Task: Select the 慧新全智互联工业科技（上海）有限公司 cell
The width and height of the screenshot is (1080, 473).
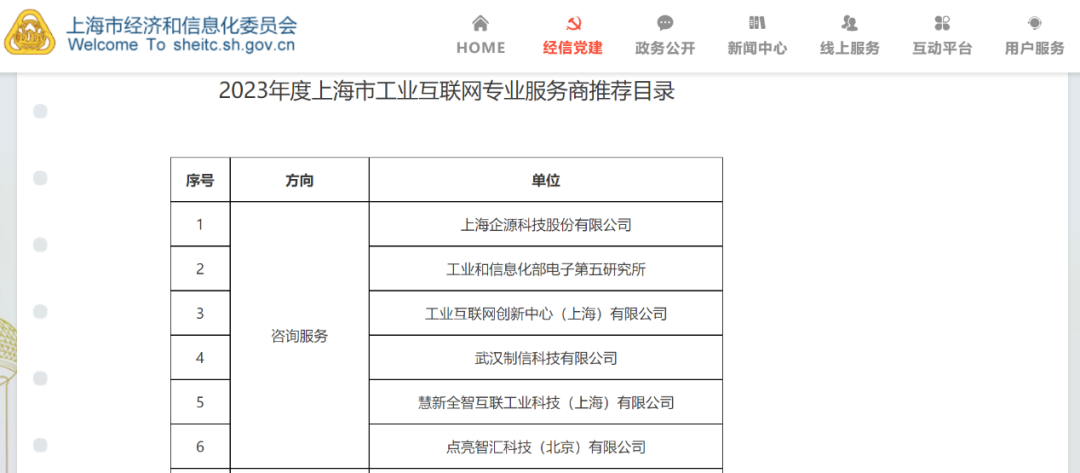Action: 546,402
